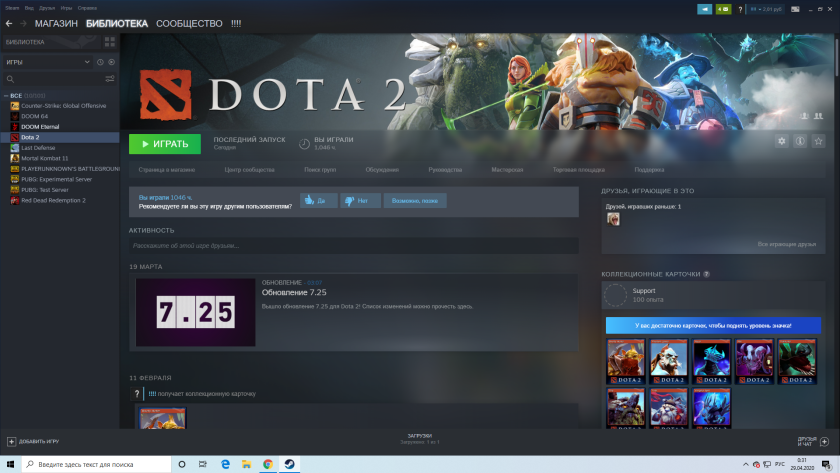The image size is (840, 473).
Task: Add Dota 2 to favorites with star
Action: click(x=818, y=142)
